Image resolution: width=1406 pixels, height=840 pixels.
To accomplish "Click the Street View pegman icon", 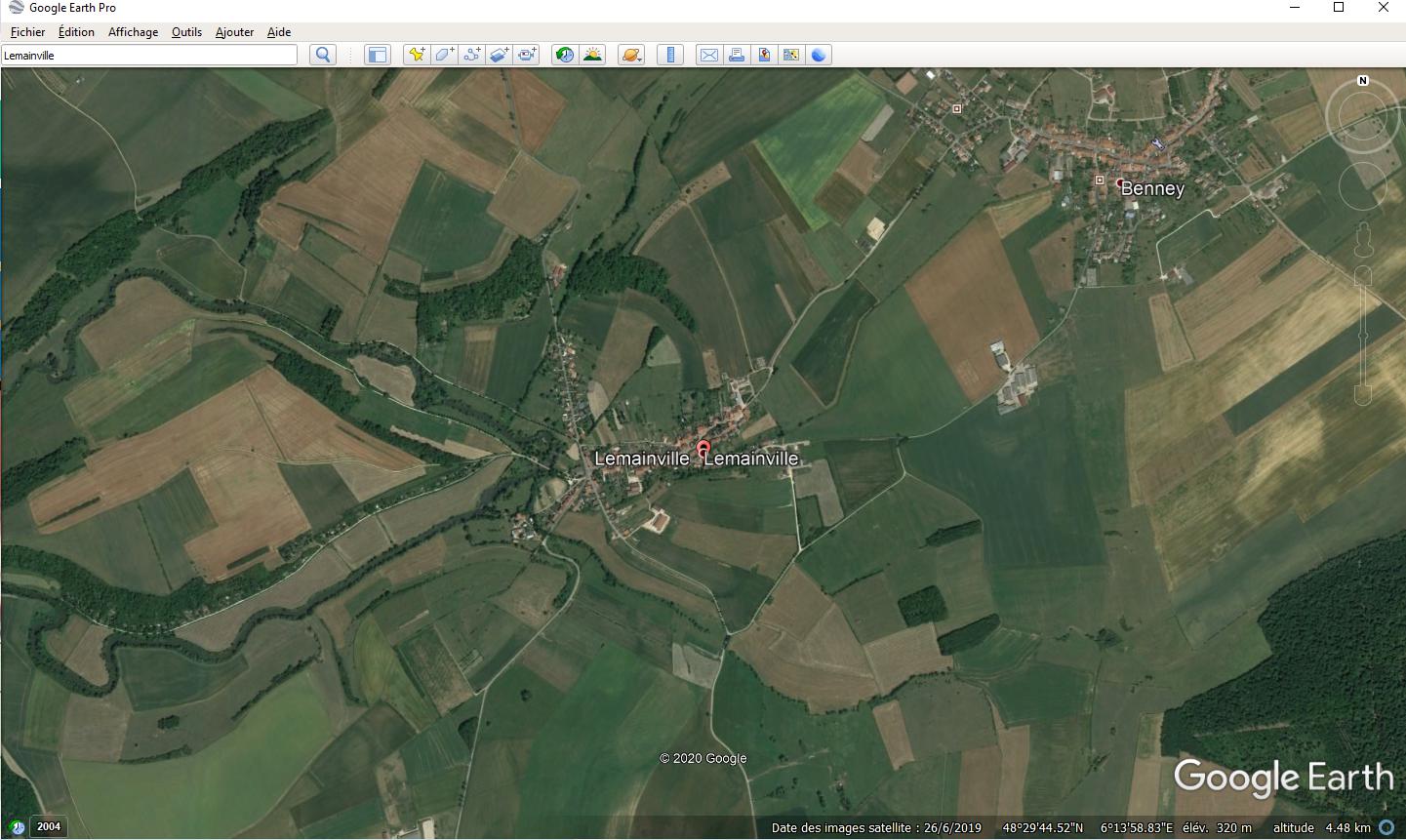I will 1363,238.
